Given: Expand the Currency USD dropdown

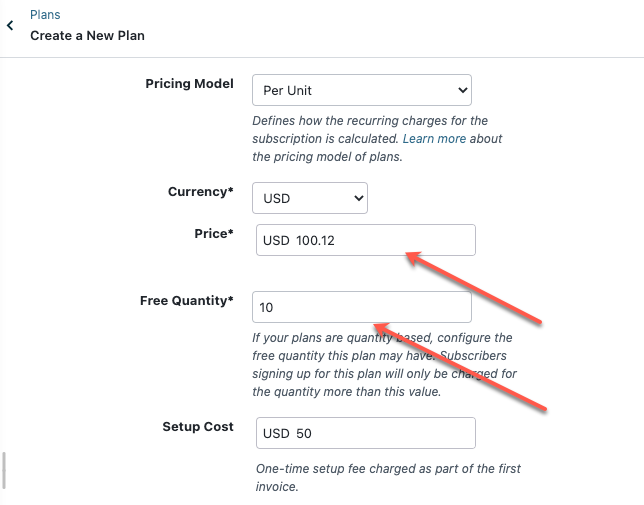Looking at the screenshot, I should pyautogui.click(x=309, y=198).
